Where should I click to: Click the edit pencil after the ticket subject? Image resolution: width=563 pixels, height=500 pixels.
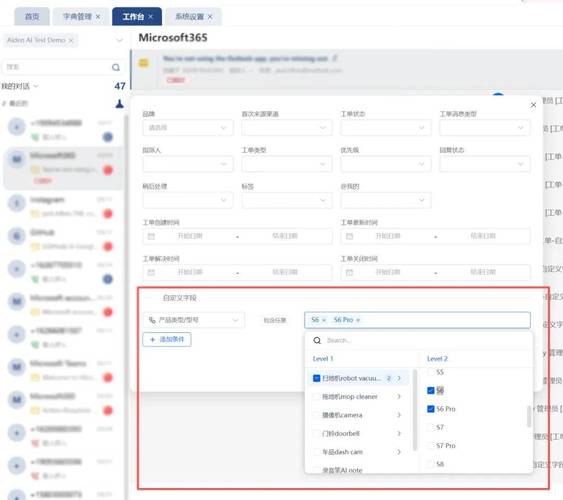click(334, 58)
